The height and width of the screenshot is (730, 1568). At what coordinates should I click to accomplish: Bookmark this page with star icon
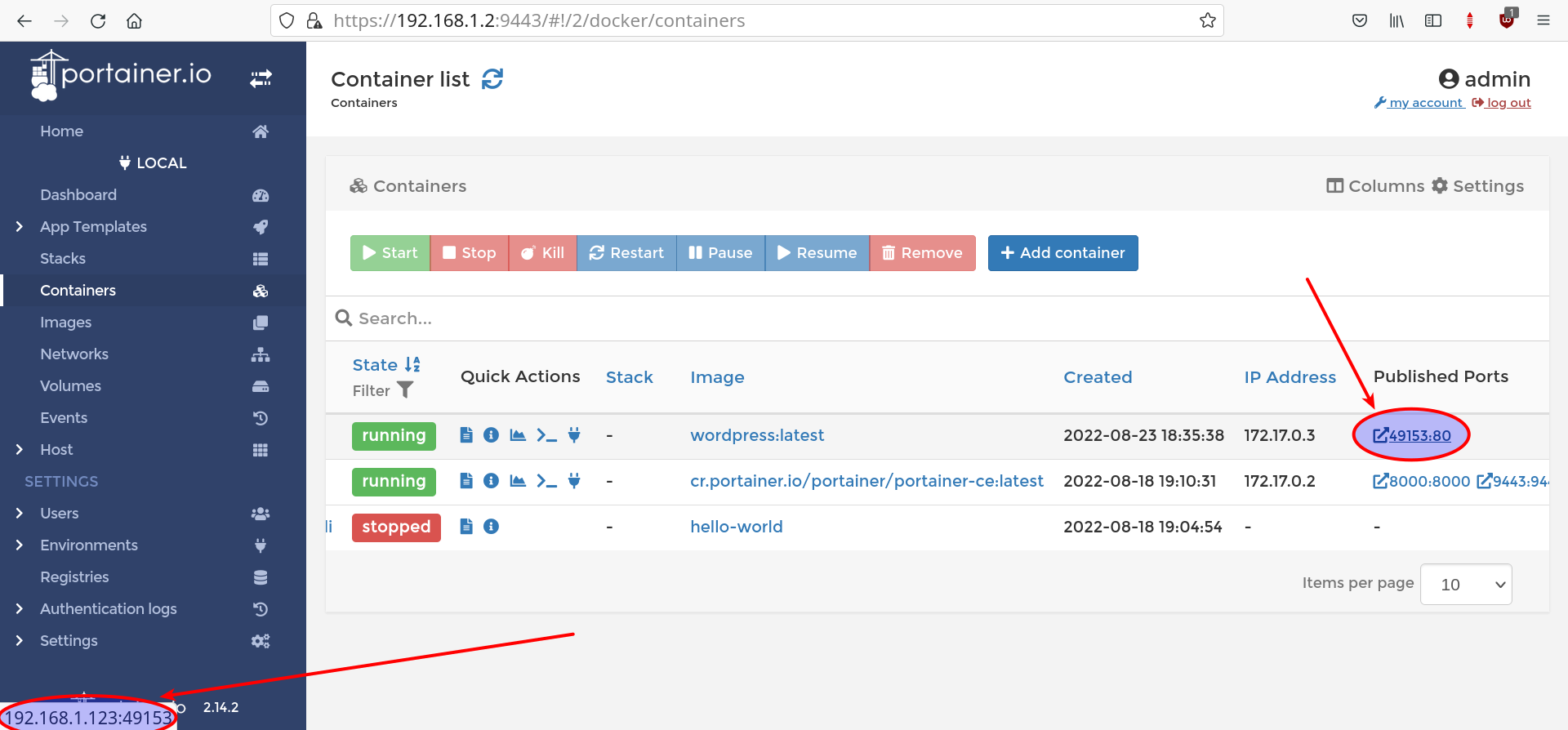point(1208,20)
